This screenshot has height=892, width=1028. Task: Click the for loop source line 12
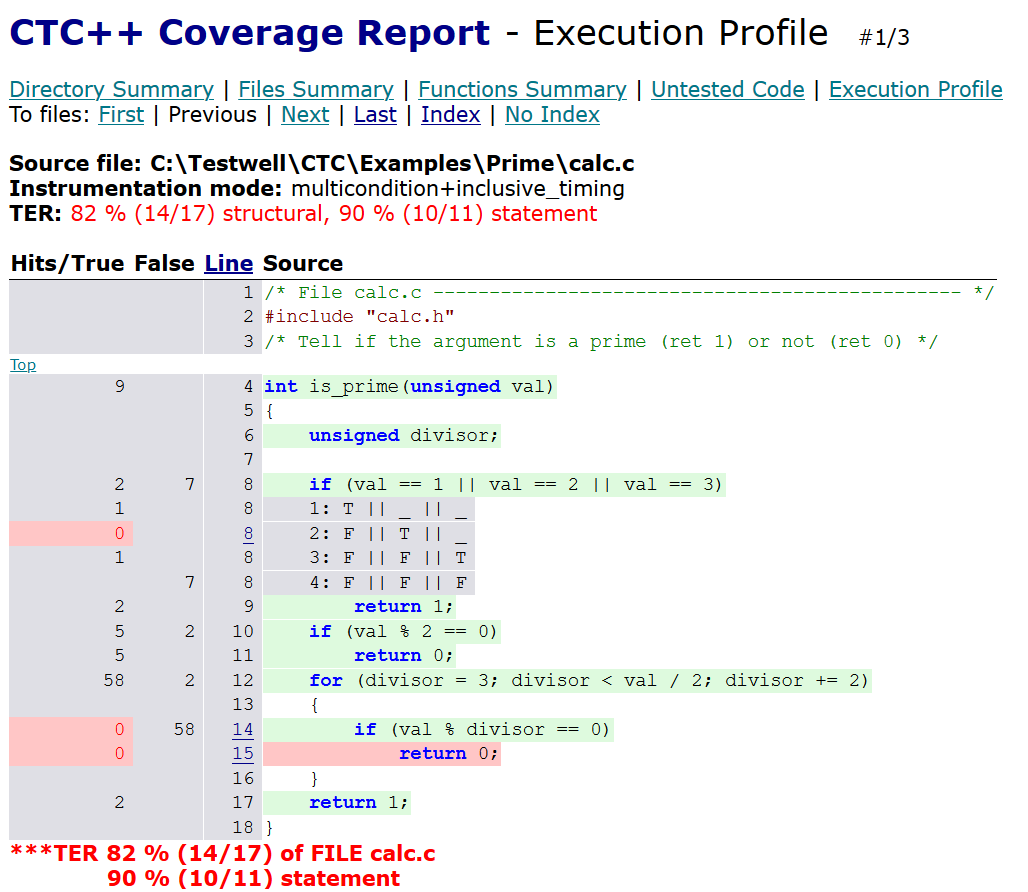(588, 681)
